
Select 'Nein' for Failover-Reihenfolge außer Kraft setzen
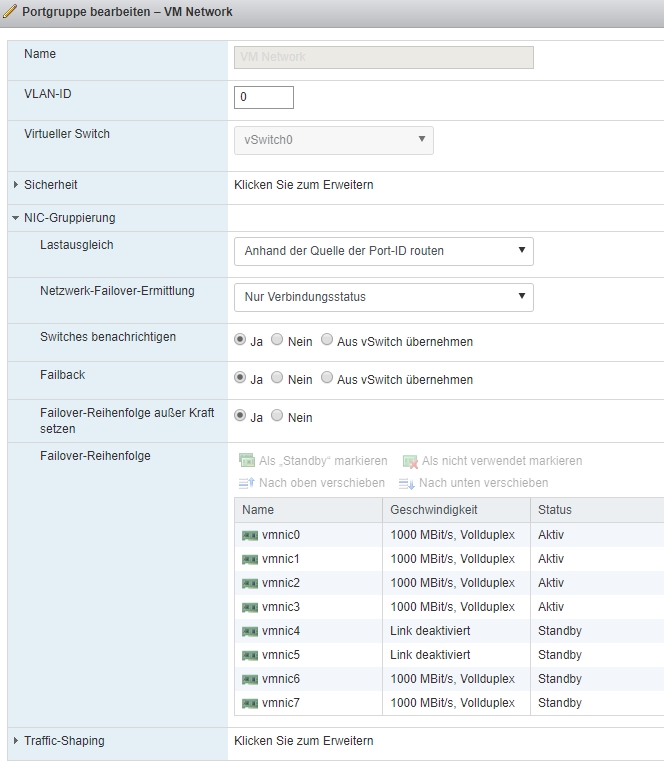pos(278,416)
